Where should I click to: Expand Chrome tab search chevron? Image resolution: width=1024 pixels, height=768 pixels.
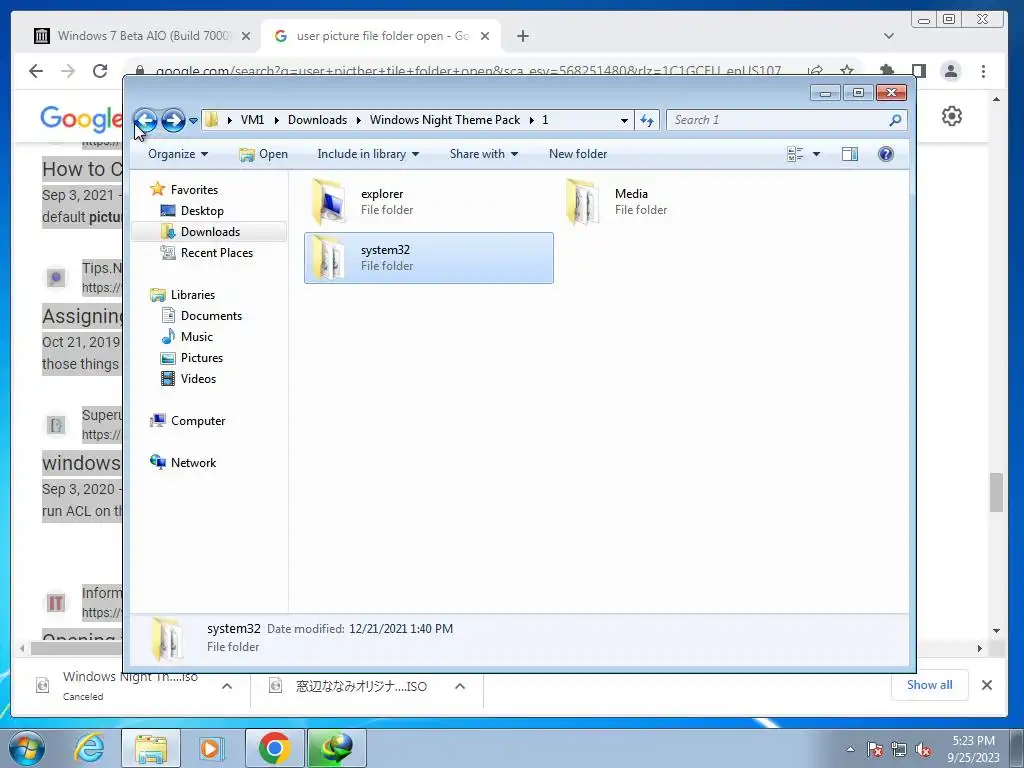[888, 36]
